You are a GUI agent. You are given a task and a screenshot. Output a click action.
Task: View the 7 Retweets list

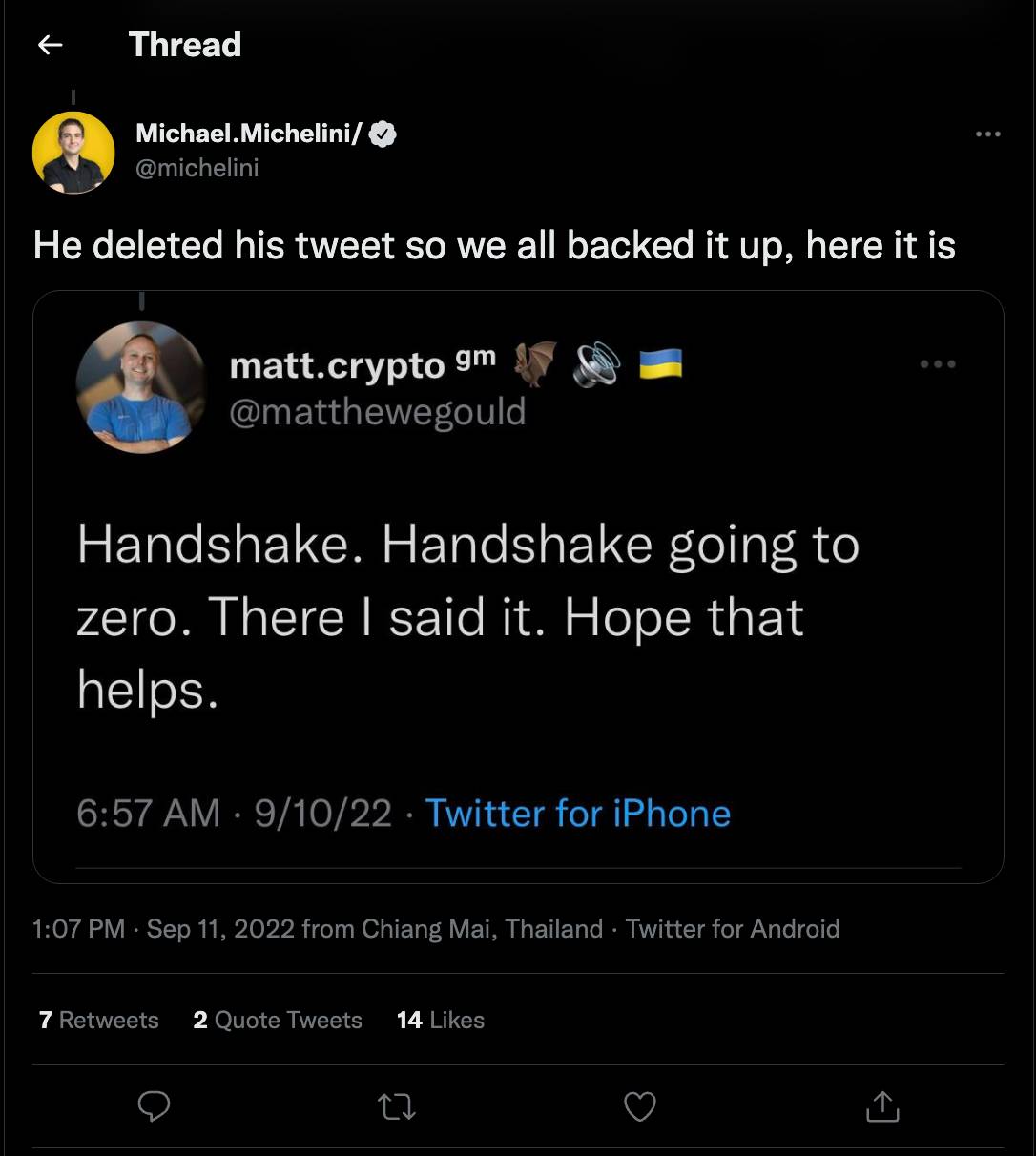coord(96,1020)
